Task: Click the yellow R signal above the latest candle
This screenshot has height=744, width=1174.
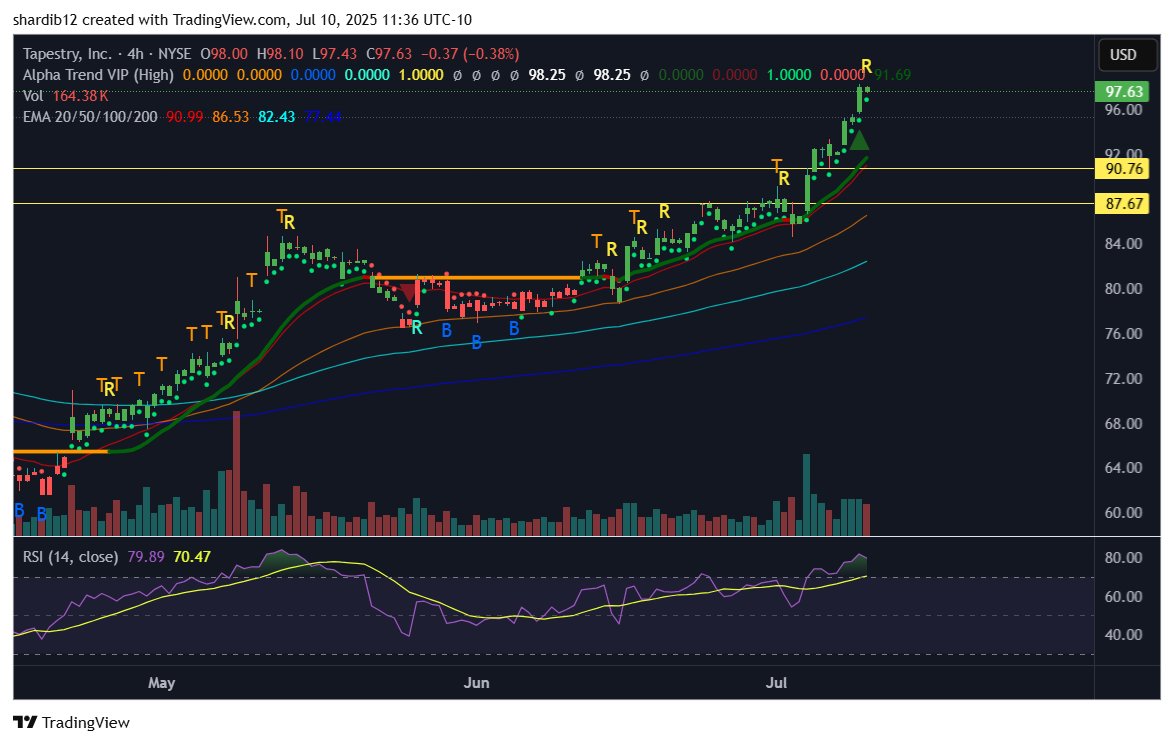Action: 866,66
